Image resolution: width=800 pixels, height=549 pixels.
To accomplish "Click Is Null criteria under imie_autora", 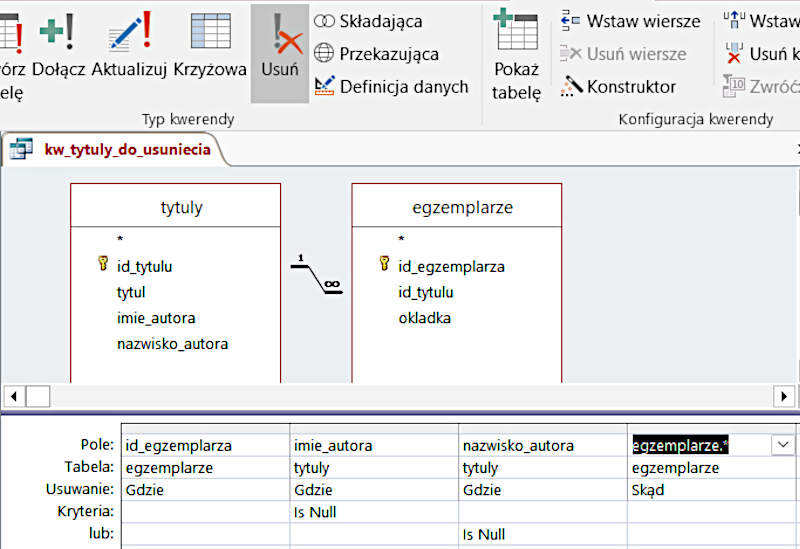I will click(x=374, y=512).
